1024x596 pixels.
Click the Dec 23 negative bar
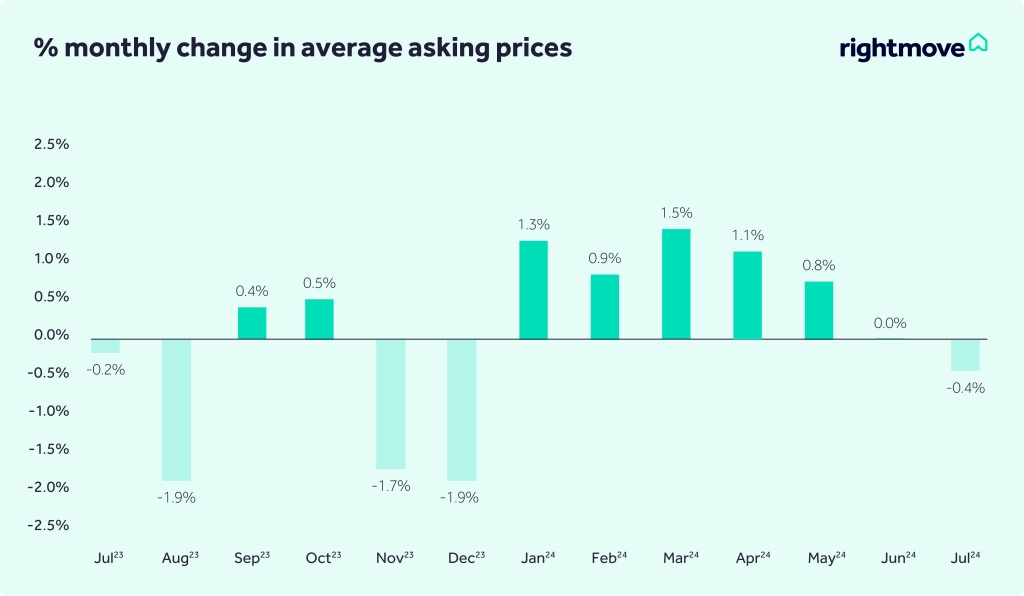[462, 410]
